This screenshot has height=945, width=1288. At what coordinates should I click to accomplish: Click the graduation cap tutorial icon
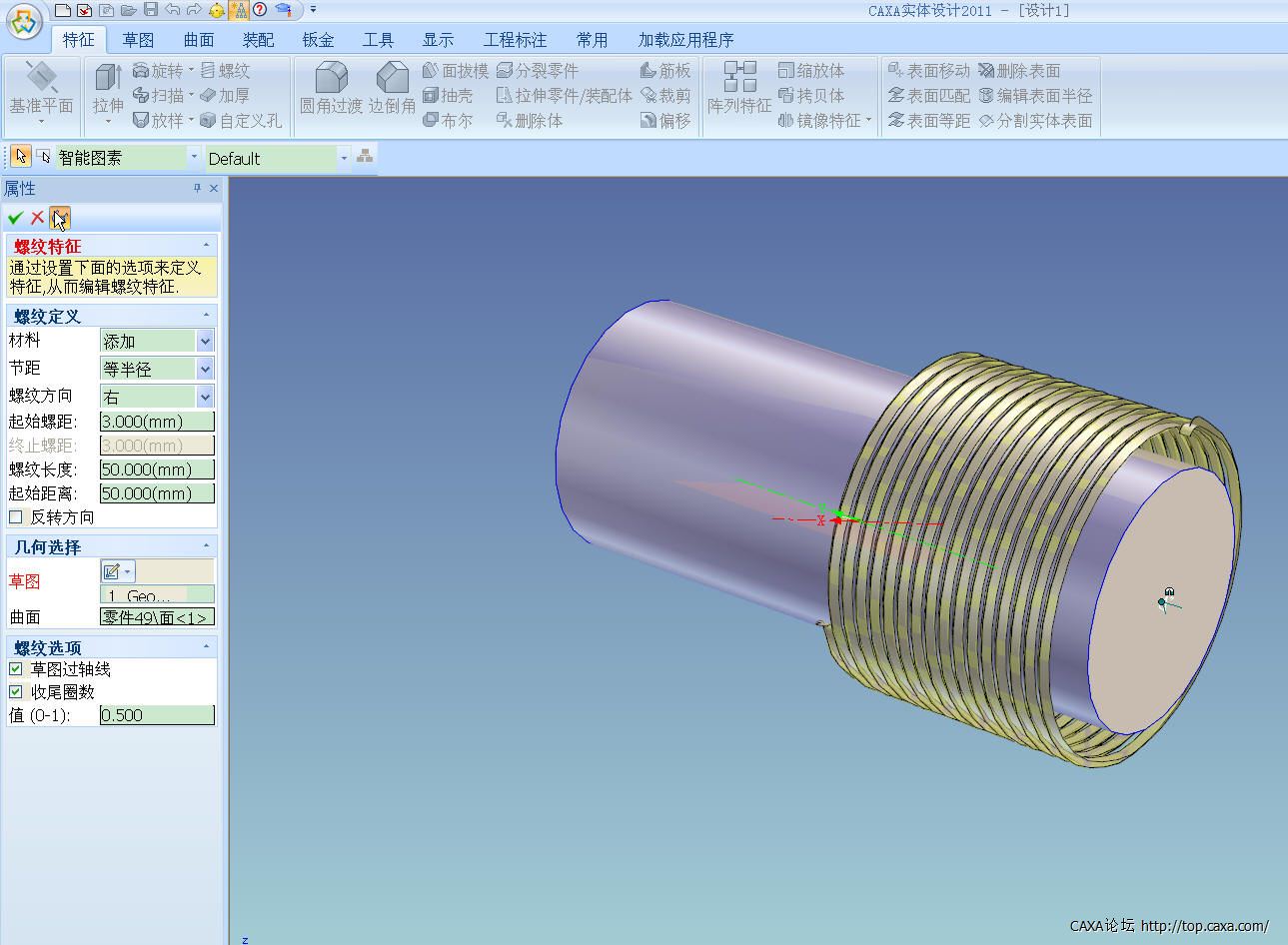point(284,10)
